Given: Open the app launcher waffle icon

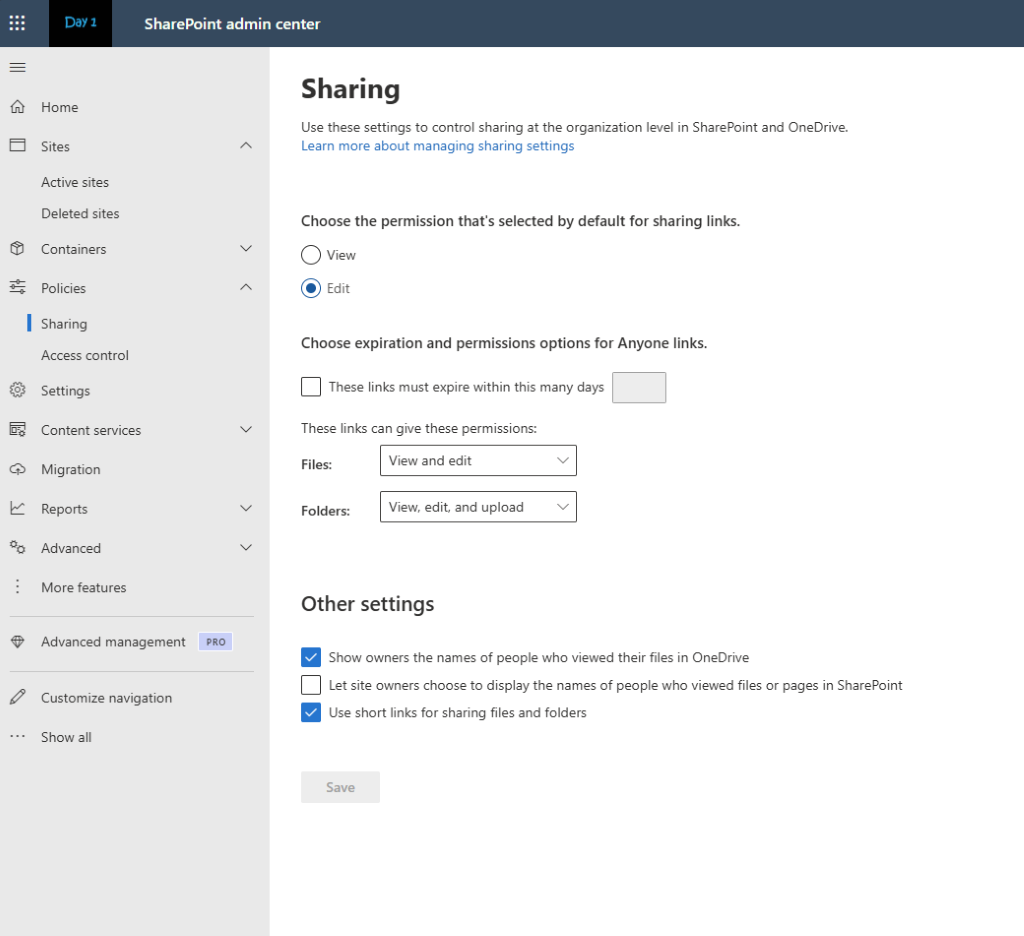Looking at the screenshot, I should [x=18, y=23].
